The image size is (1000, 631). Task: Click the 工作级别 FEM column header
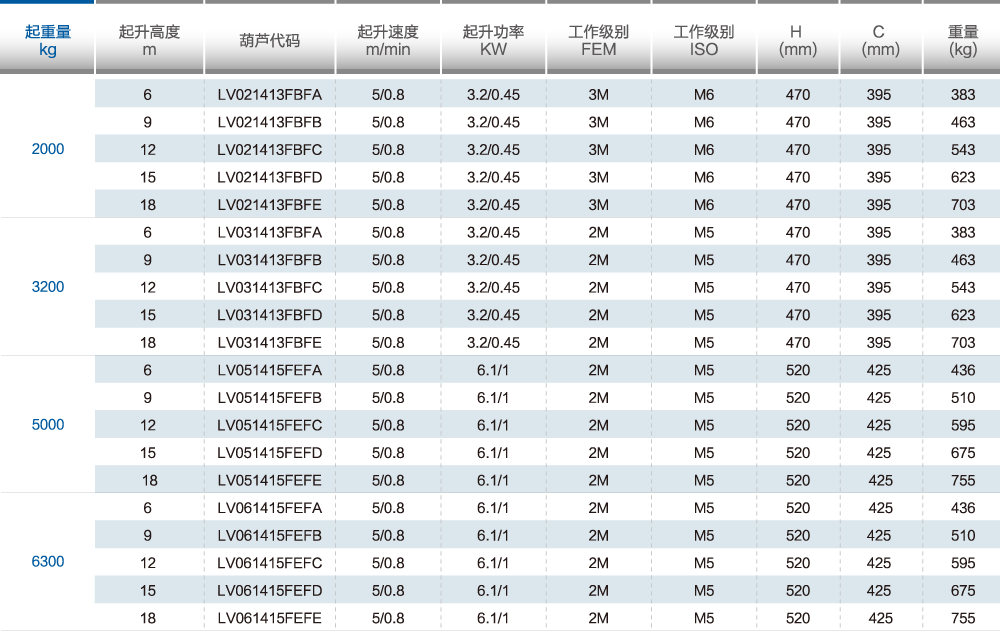tap(598, 41)
